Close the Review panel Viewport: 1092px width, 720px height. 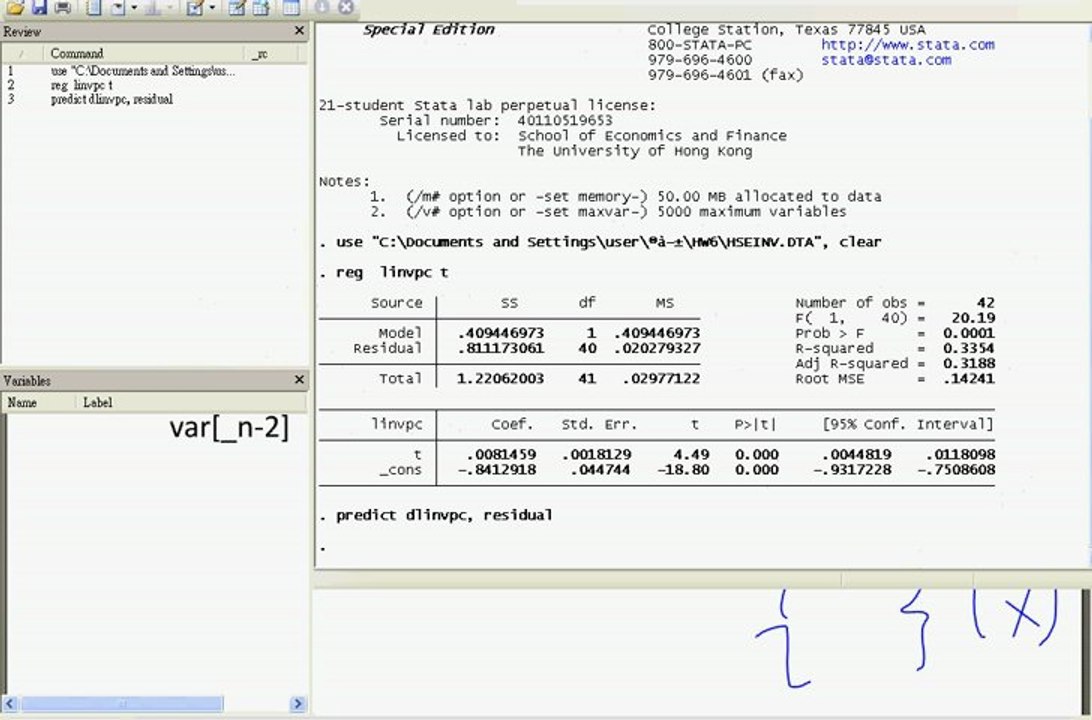(299, 31)
